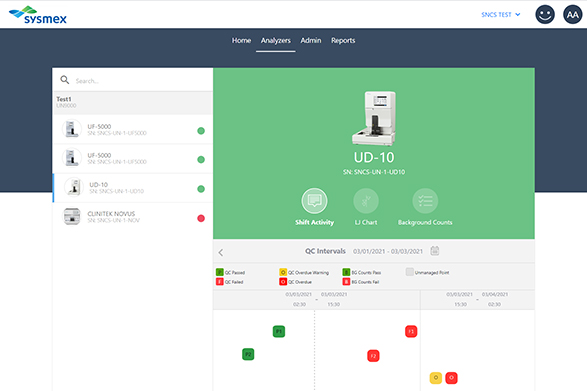Click the search magnifier icon

(x=65, y=80)
